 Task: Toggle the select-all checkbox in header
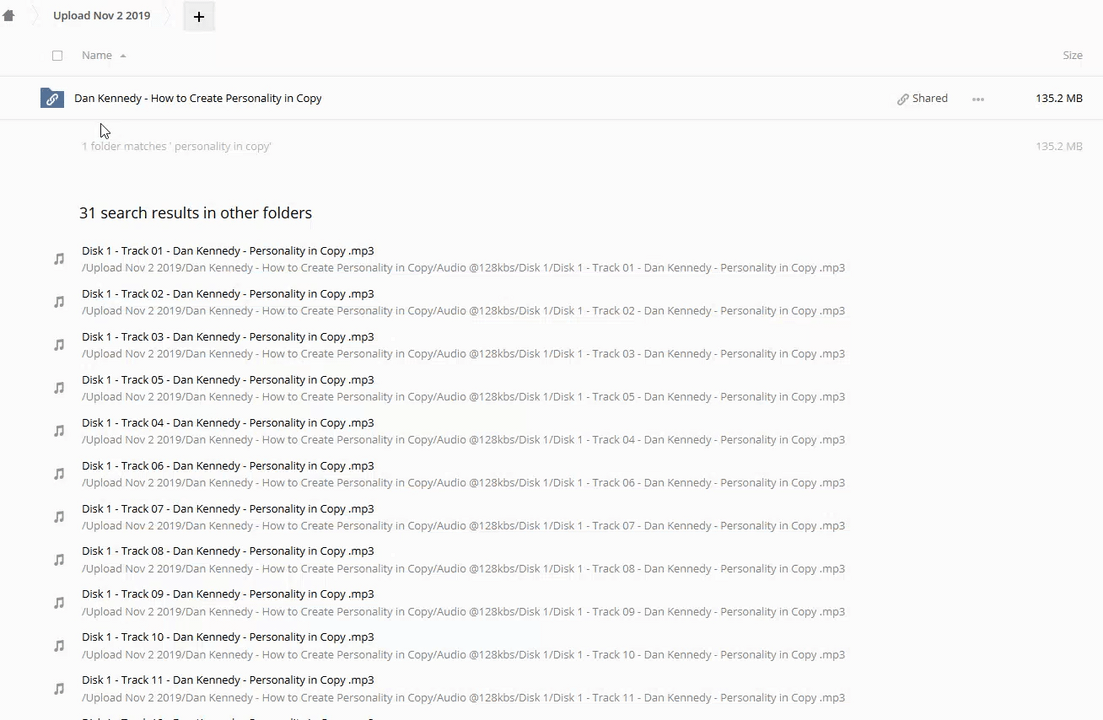(57, 56)
